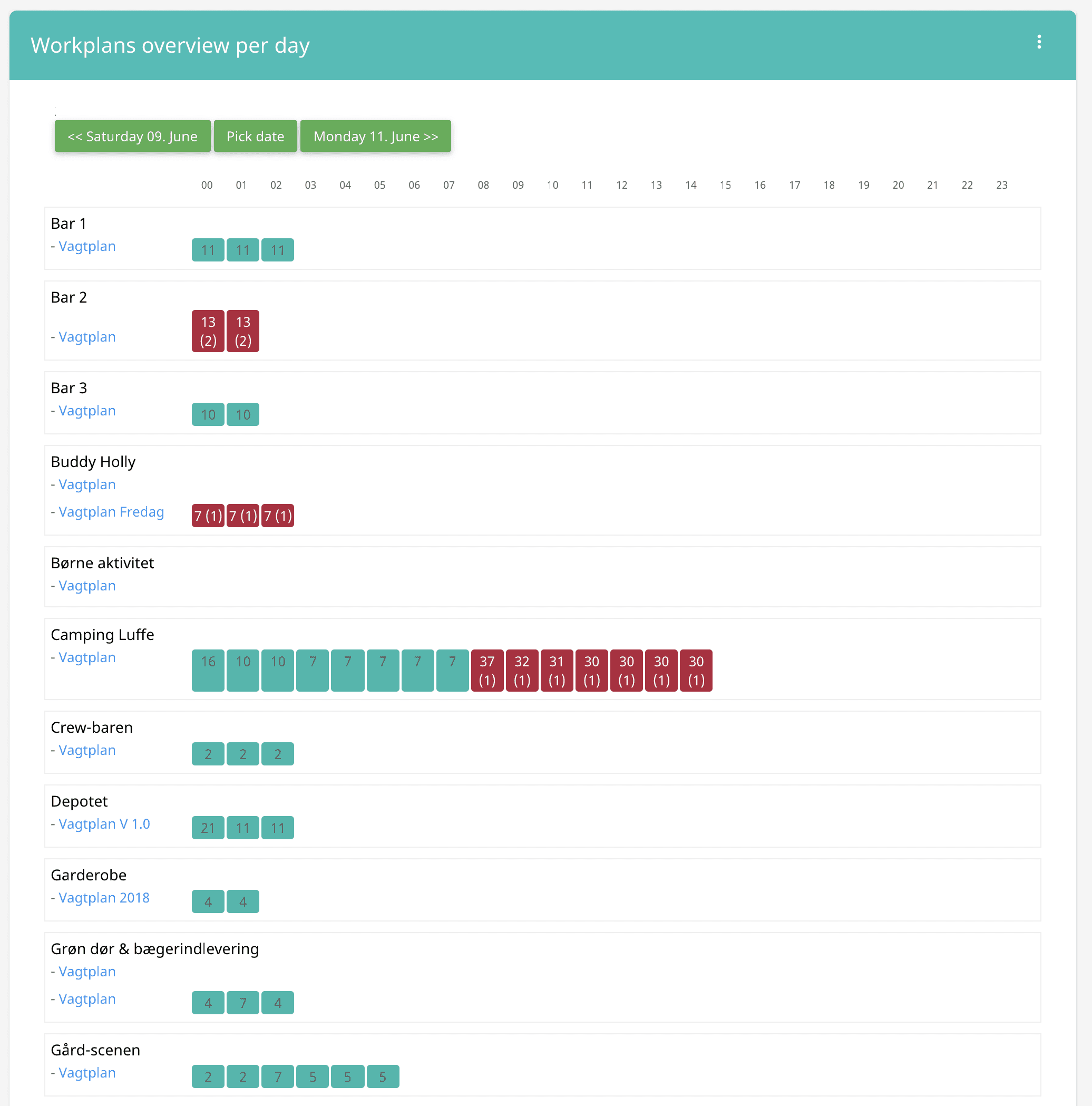
Task: Select Depotet slot showing 21
Action: [x=208, y=828]
